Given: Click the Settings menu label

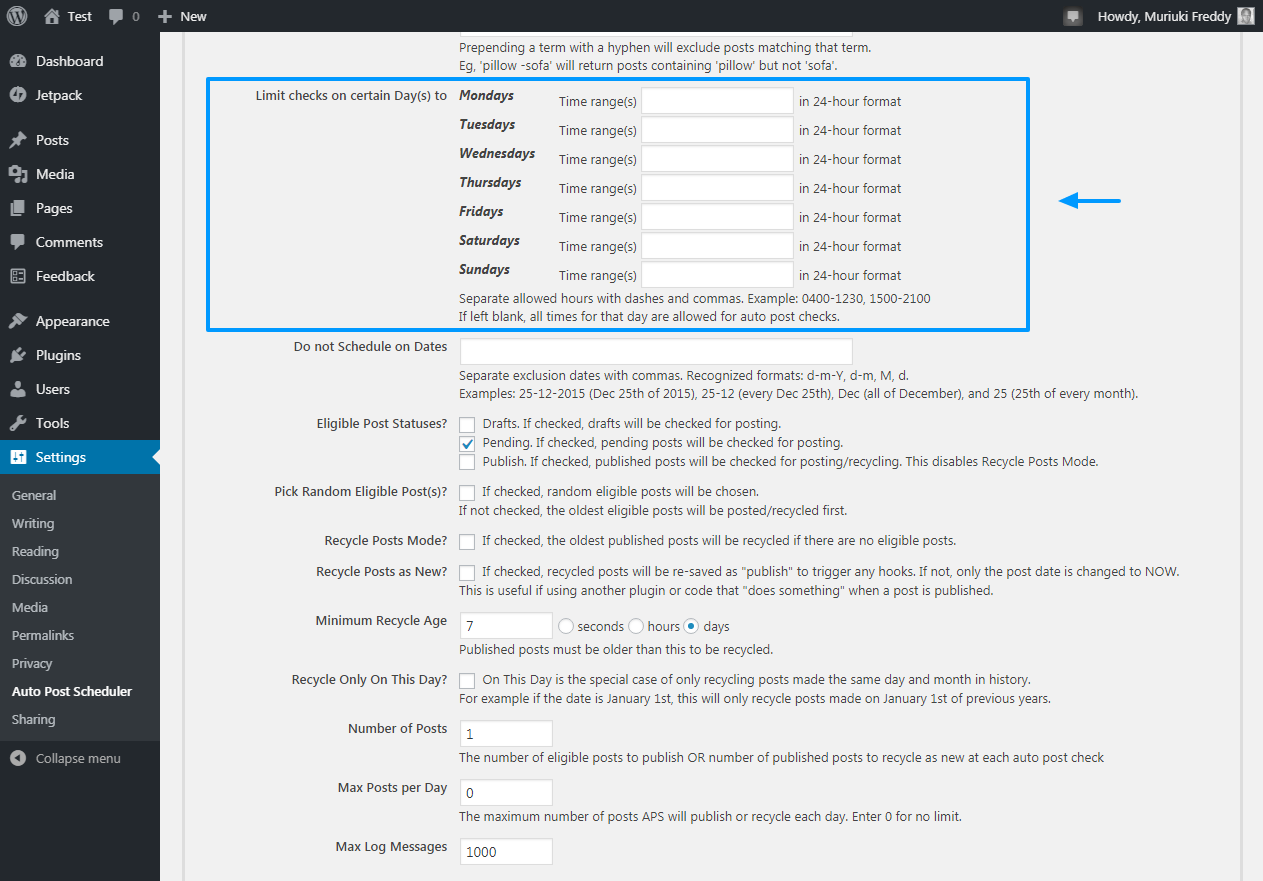Looking at the screenshot, I should coord(61,457).
